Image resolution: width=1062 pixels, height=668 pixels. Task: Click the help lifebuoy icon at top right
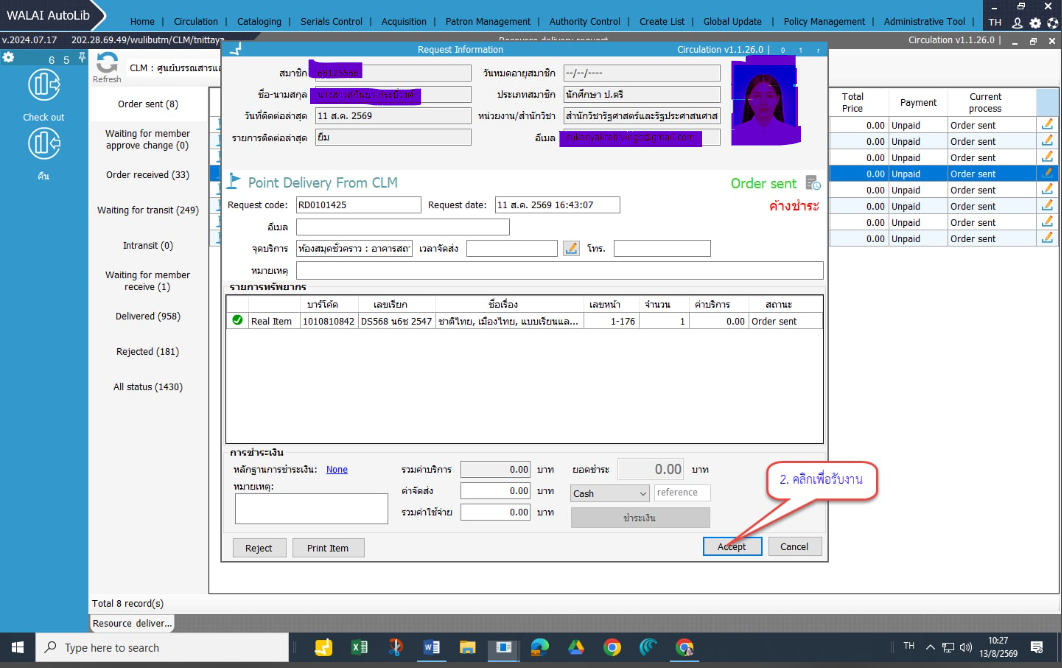(x=1053, y=22)
